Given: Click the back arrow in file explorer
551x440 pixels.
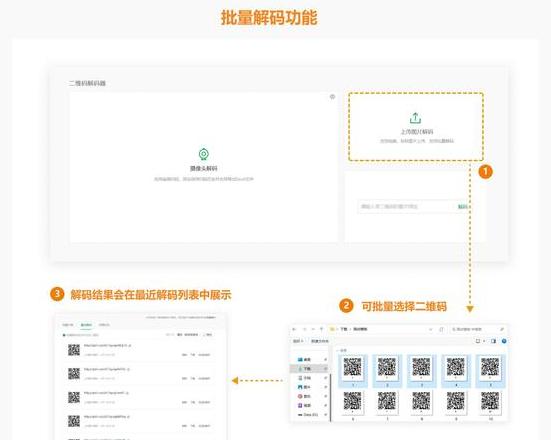Looking at the screenshot, I should pos(294,329).
